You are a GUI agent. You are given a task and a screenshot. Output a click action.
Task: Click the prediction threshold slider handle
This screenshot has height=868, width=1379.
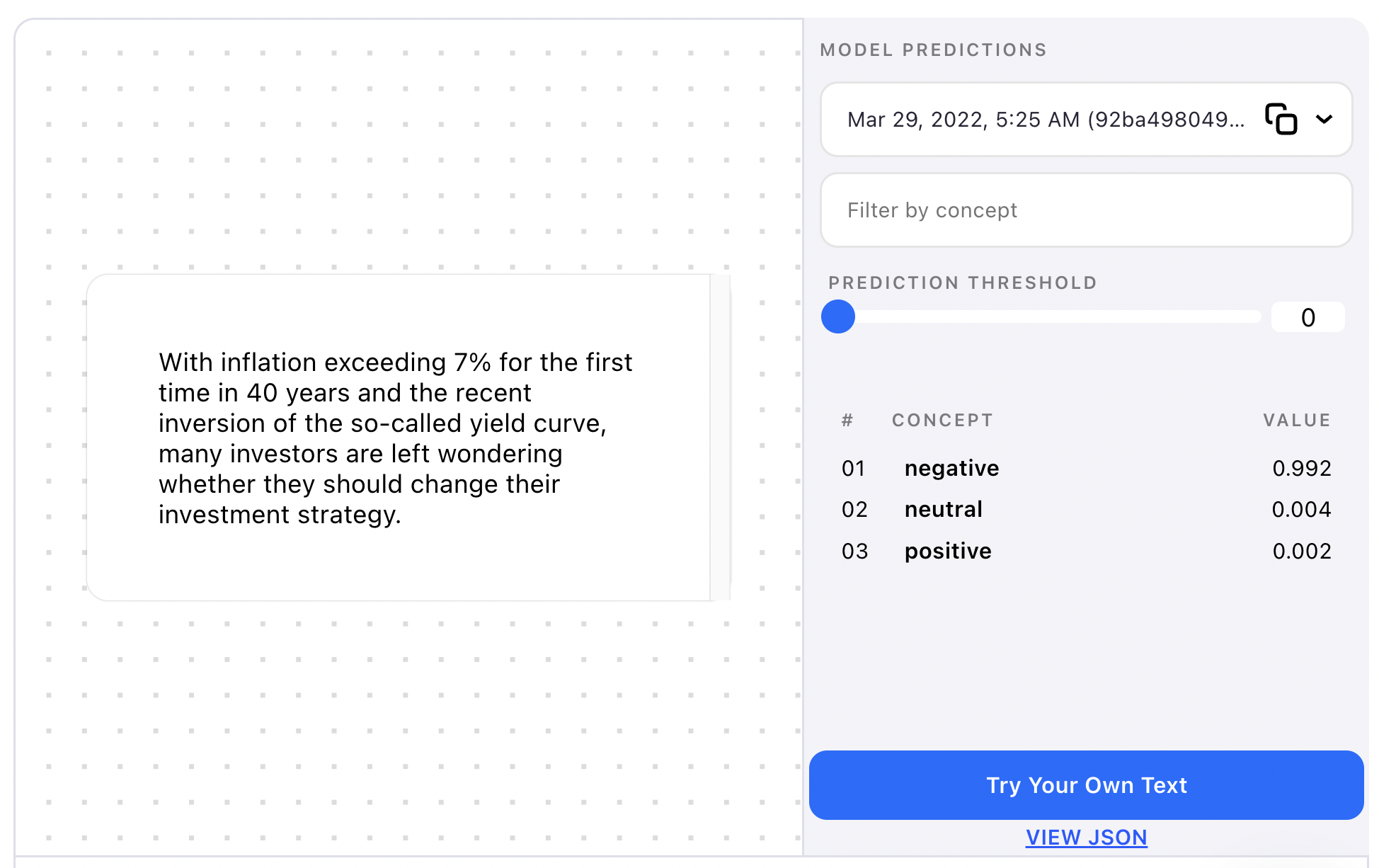(x=838, y=316)
